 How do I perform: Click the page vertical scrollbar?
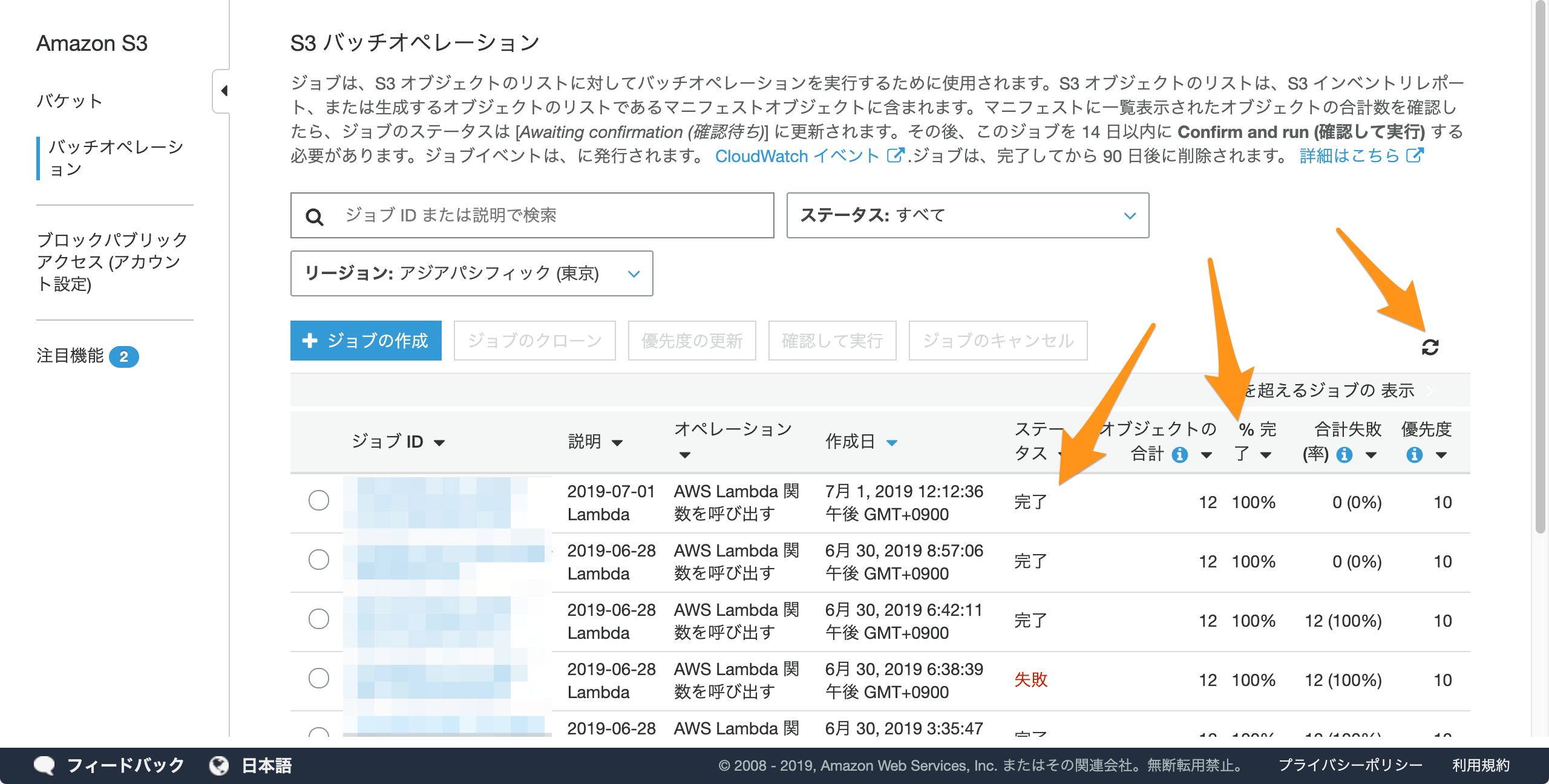(x=1541, y=266)
